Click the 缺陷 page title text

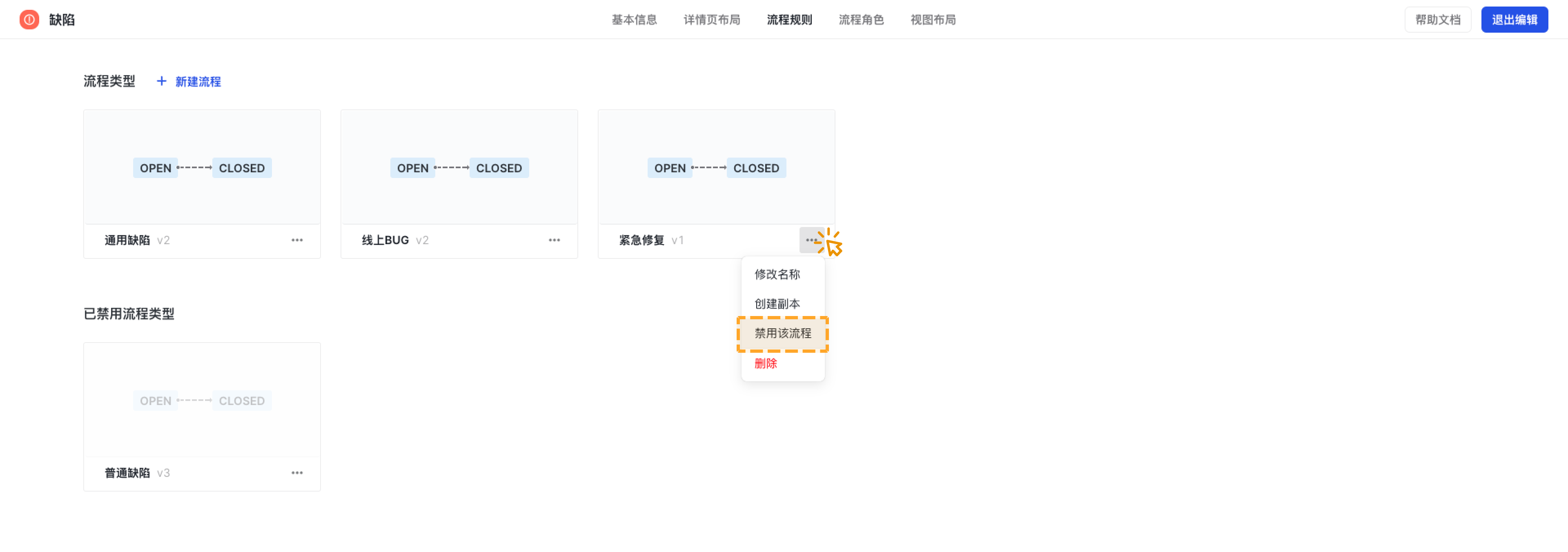62,20
